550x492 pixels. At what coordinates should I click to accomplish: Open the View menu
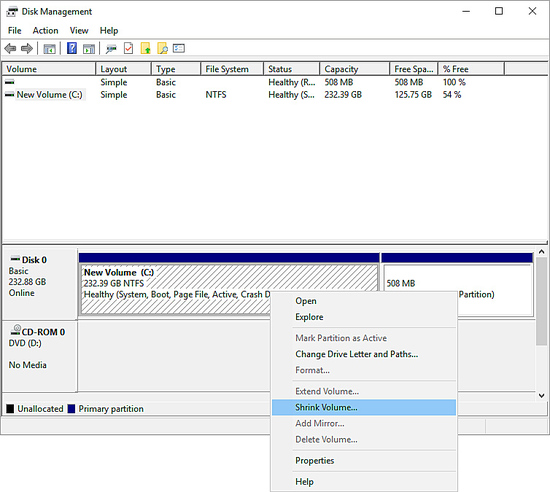point(79,31)
